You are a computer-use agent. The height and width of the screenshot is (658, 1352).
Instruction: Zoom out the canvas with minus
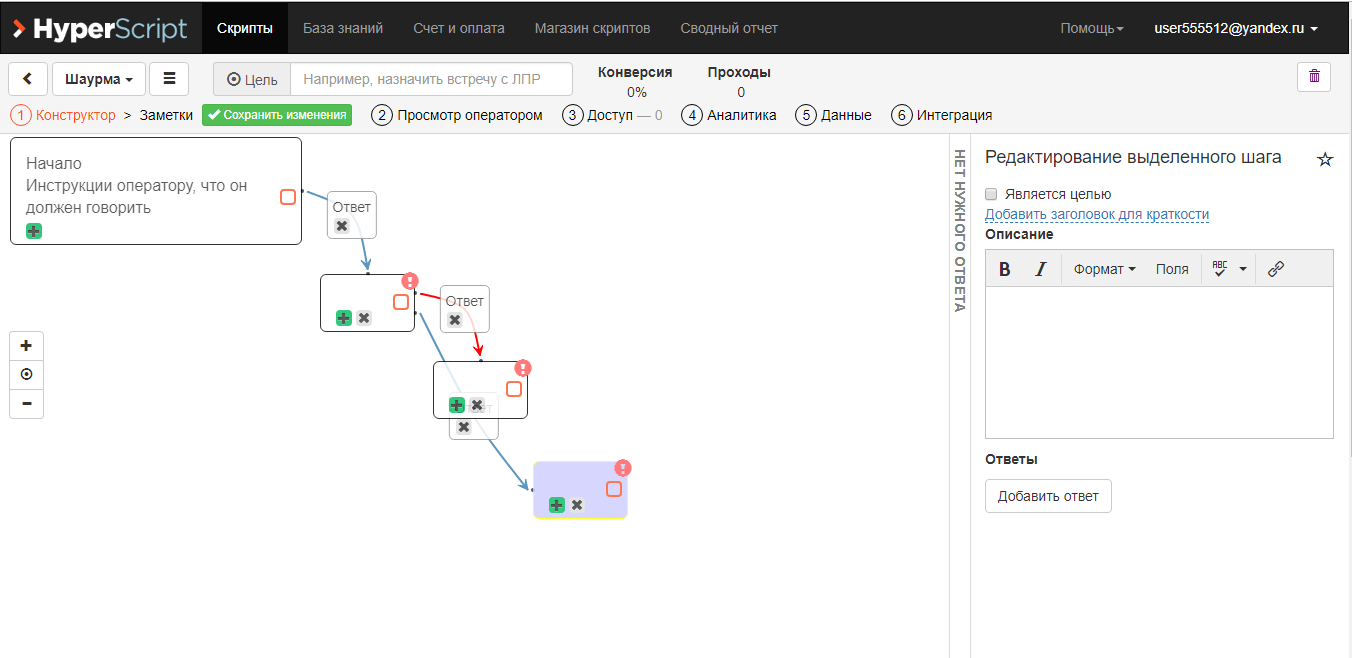pyautogui.click(x=26, y=403)
